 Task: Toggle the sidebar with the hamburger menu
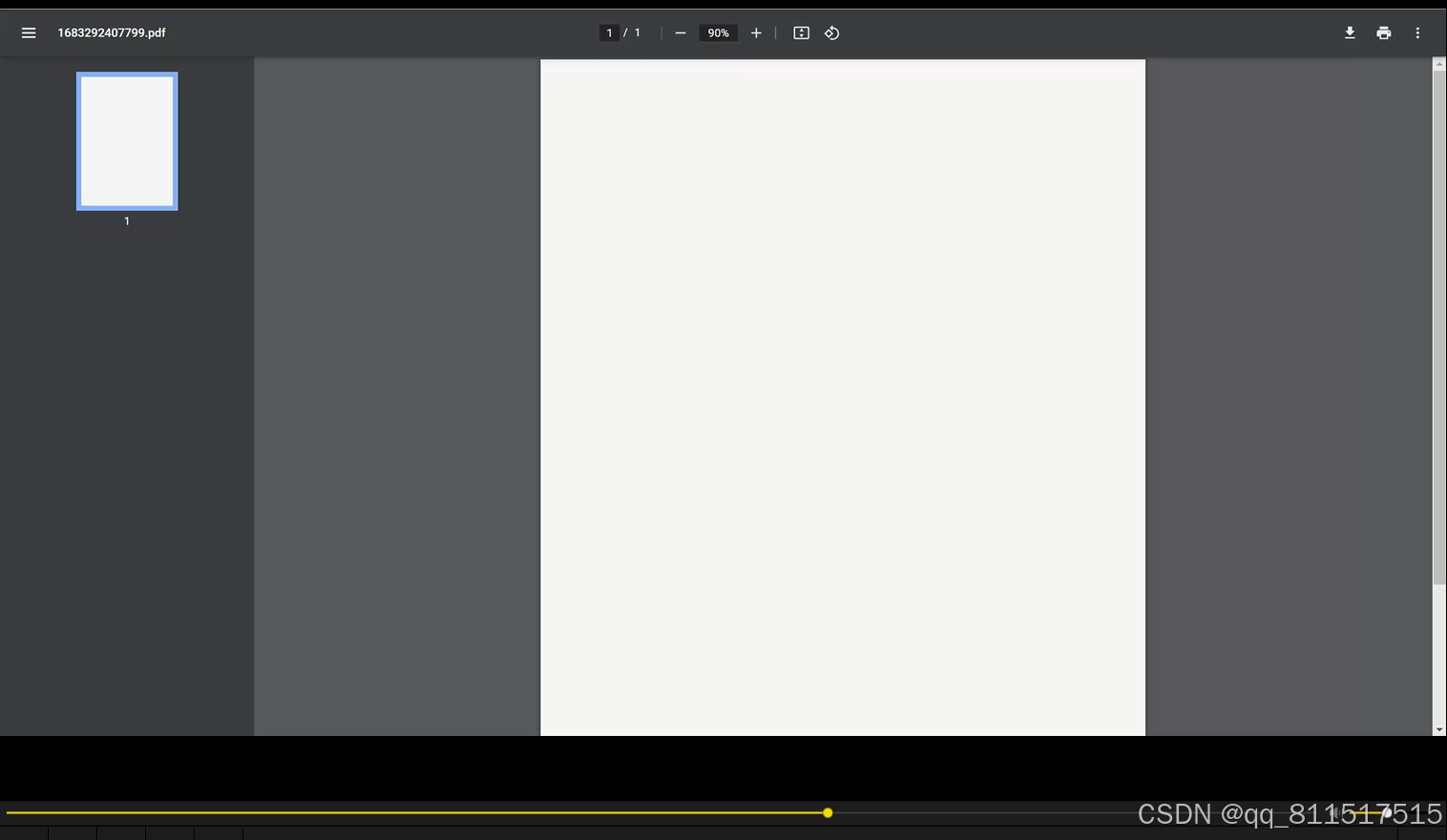(x=29, y=32)
